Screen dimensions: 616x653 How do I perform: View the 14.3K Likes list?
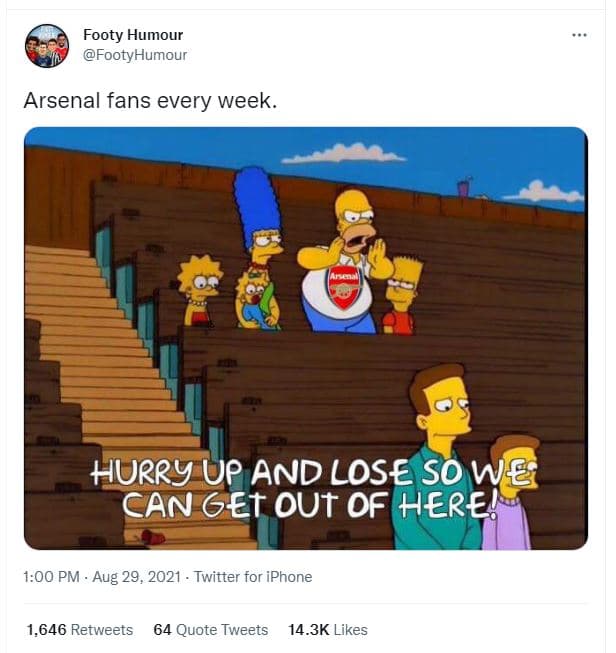click(327, 629)
